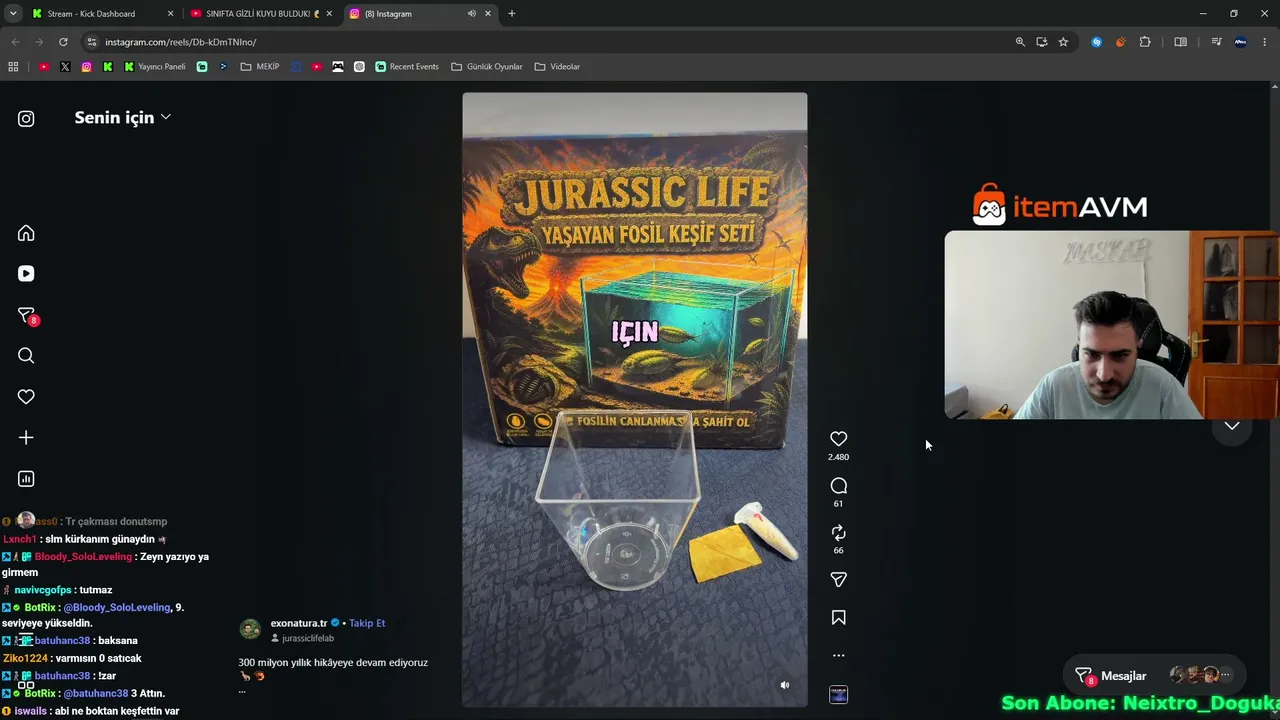Reload the Instagram page
This screenshot has width=1280, height=720.
click(63, 42)
